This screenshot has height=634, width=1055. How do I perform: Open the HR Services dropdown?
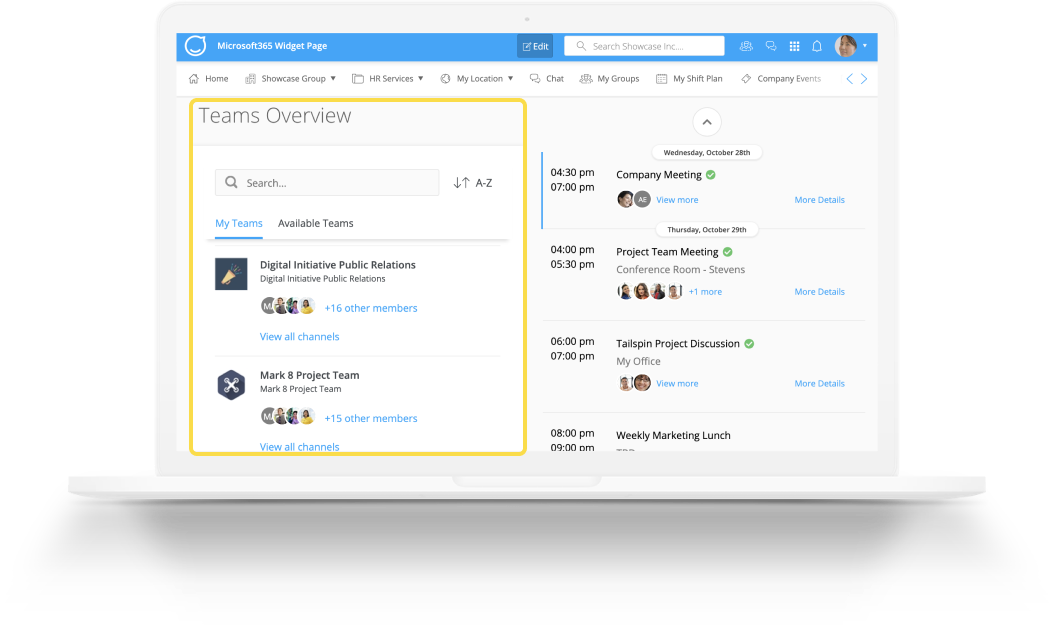[388, 78]
